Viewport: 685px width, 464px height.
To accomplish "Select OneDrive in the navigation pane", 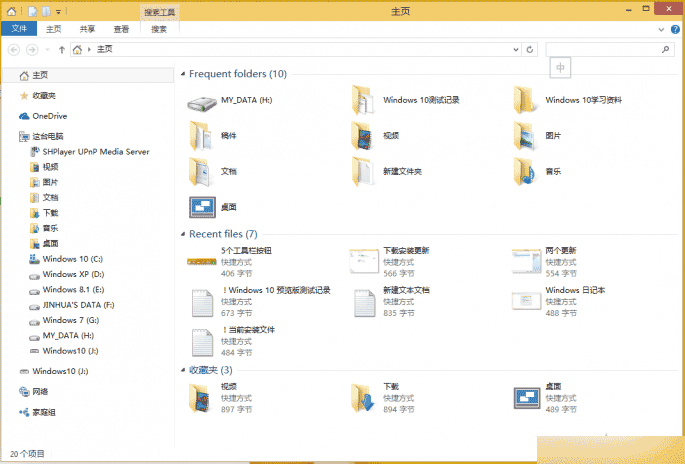I will tap(48, 116).
